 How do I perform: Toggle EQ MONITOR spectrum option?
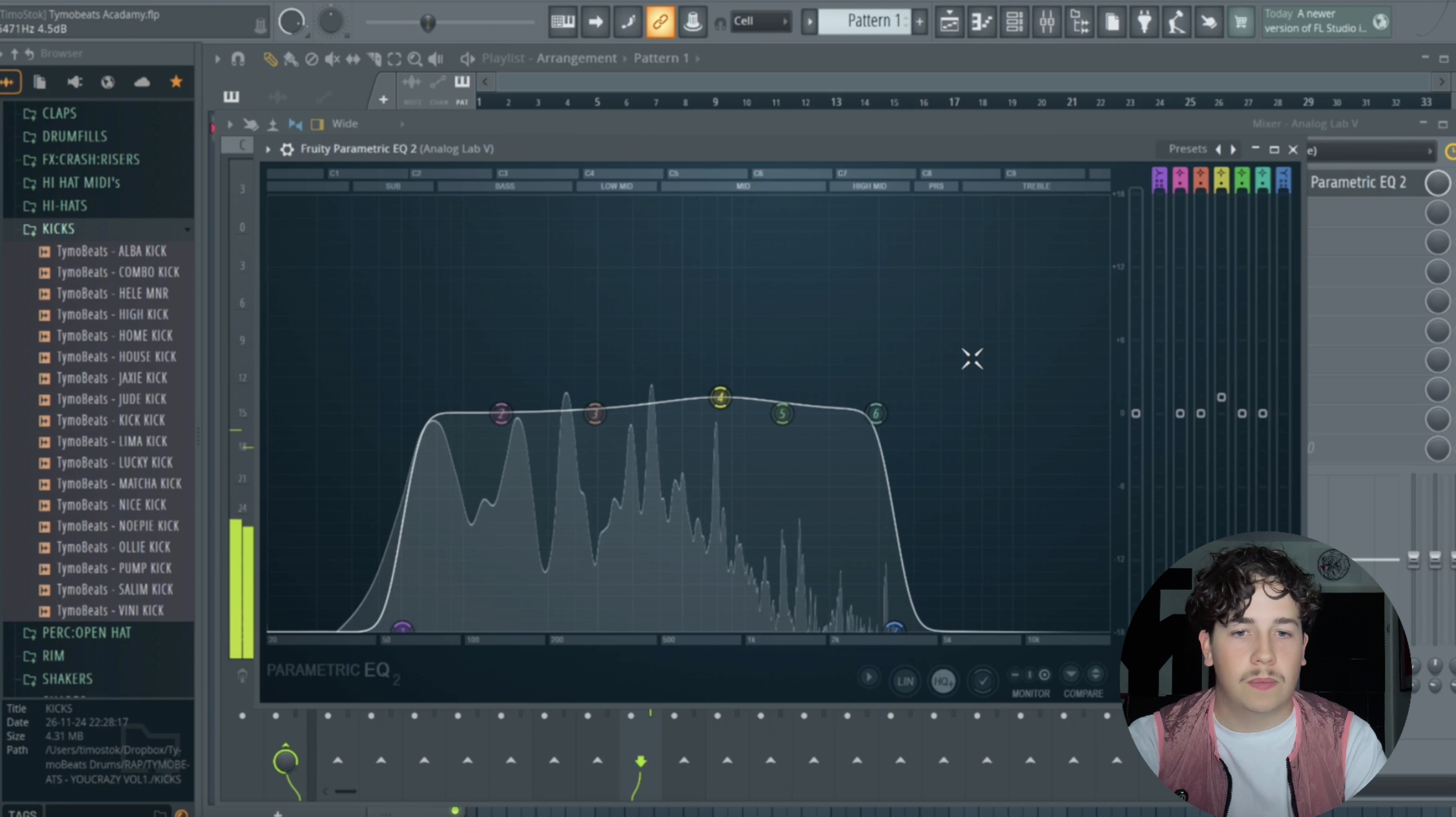[x=1030, y=694]
